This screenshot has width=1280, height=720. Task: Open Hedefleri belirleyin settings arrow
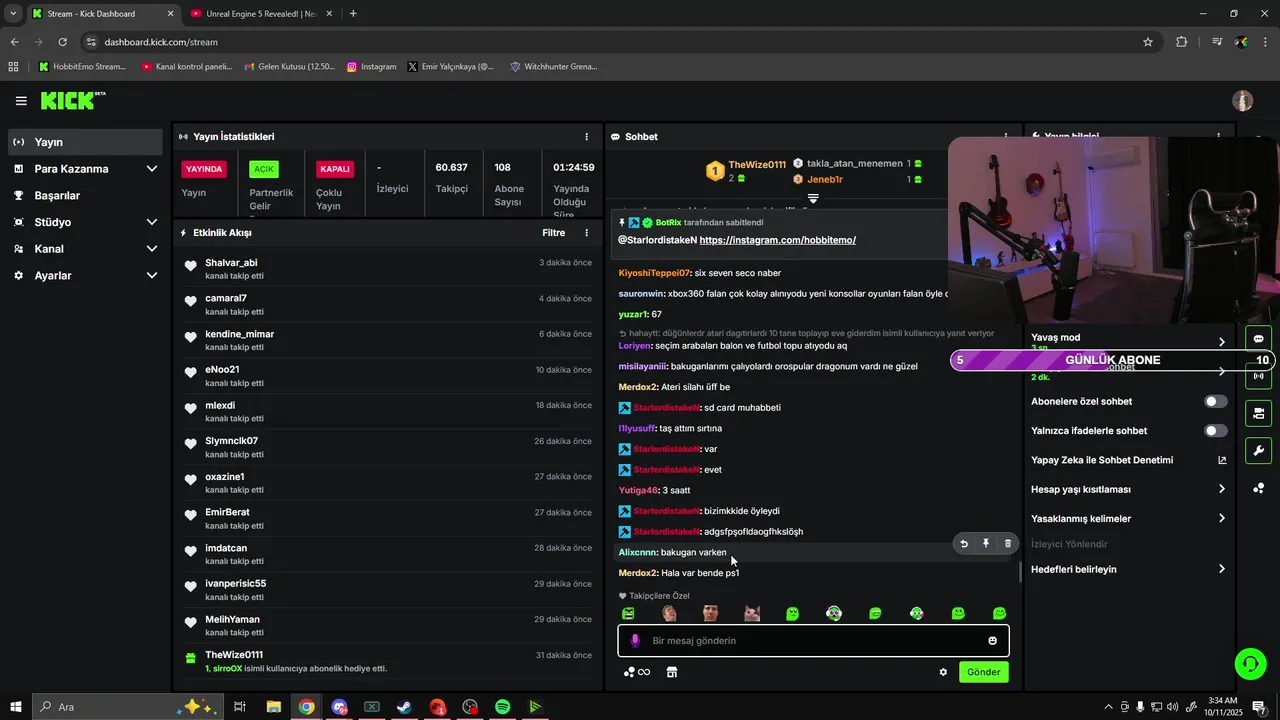click(1221, 569)
